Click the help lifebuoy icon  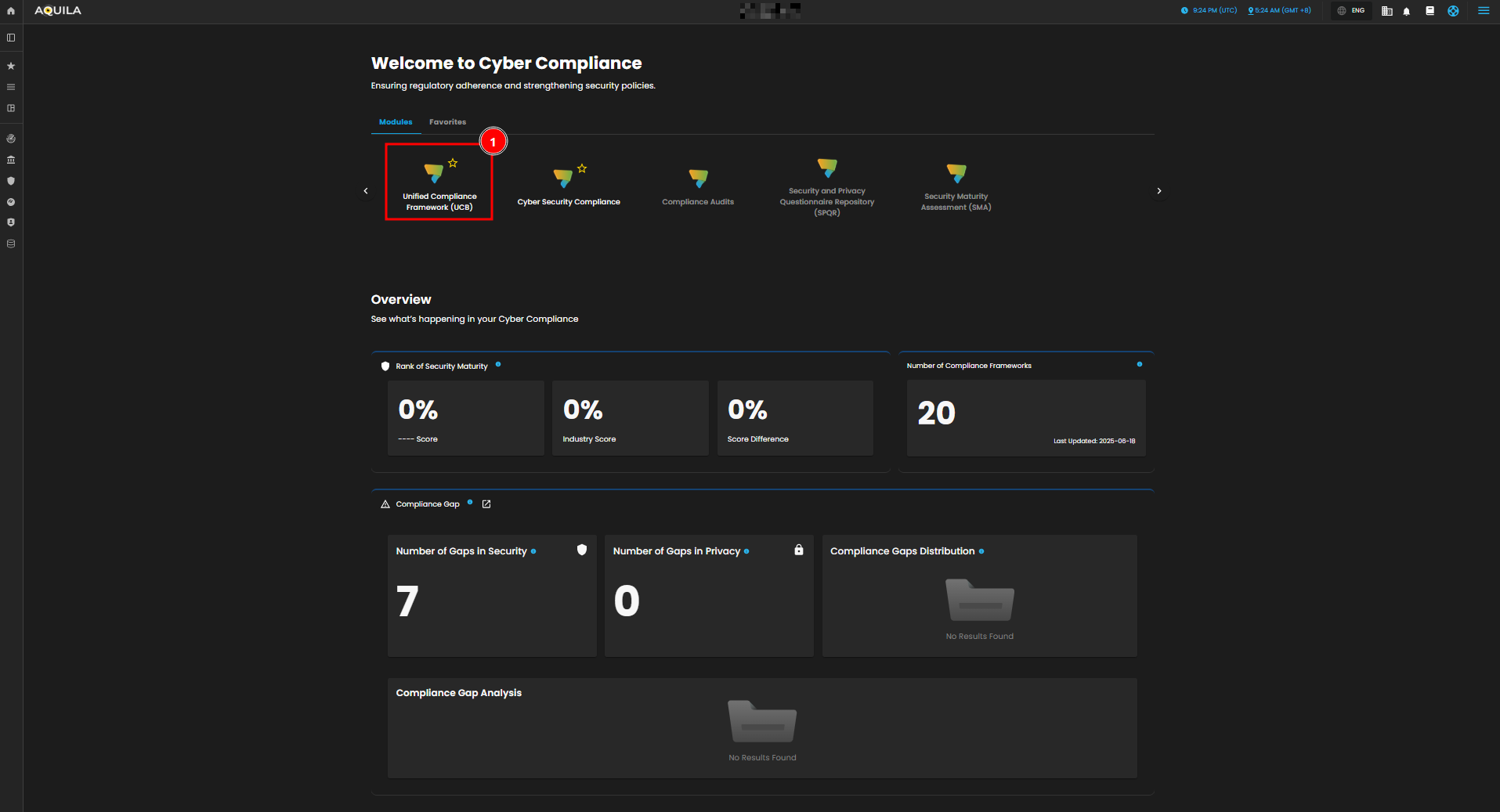(1453, 11)
